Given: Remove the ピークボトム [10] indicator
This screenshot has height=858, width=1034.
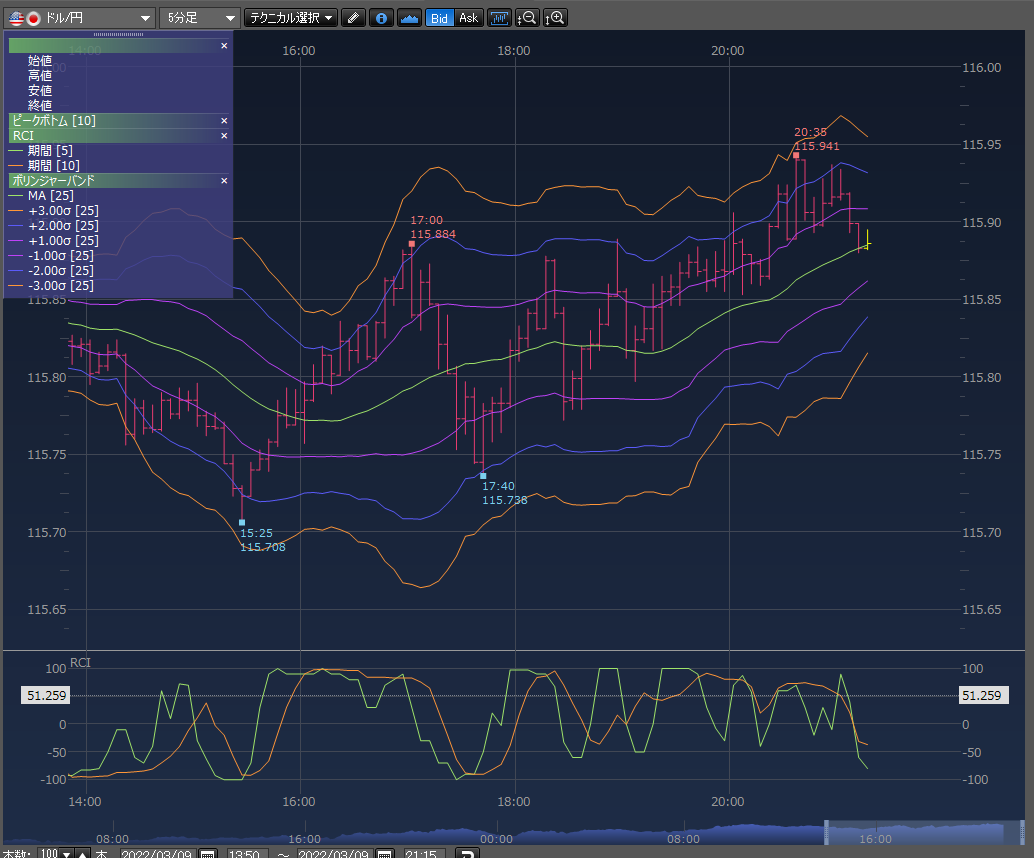Looking at the screenshot, I should click(224, 120).
